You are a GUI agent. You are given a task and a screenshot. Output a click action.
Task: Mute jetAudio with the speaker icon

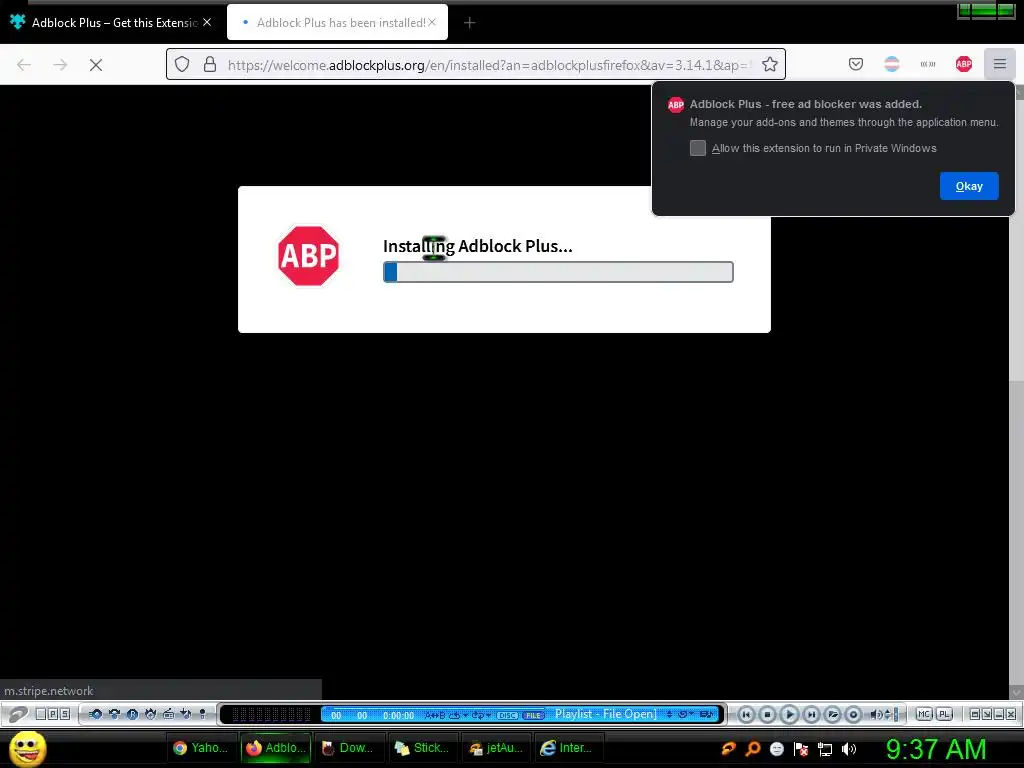click(876, 714)
